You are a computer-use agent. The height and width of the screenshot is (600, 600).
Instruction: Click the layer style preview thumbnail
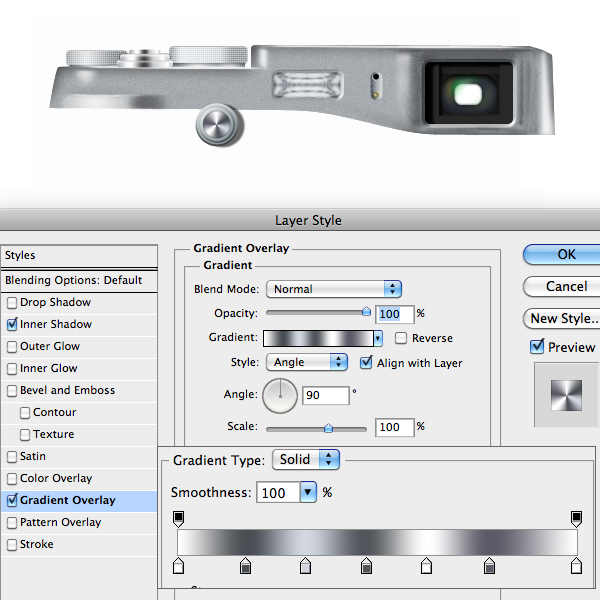(566, 395)
